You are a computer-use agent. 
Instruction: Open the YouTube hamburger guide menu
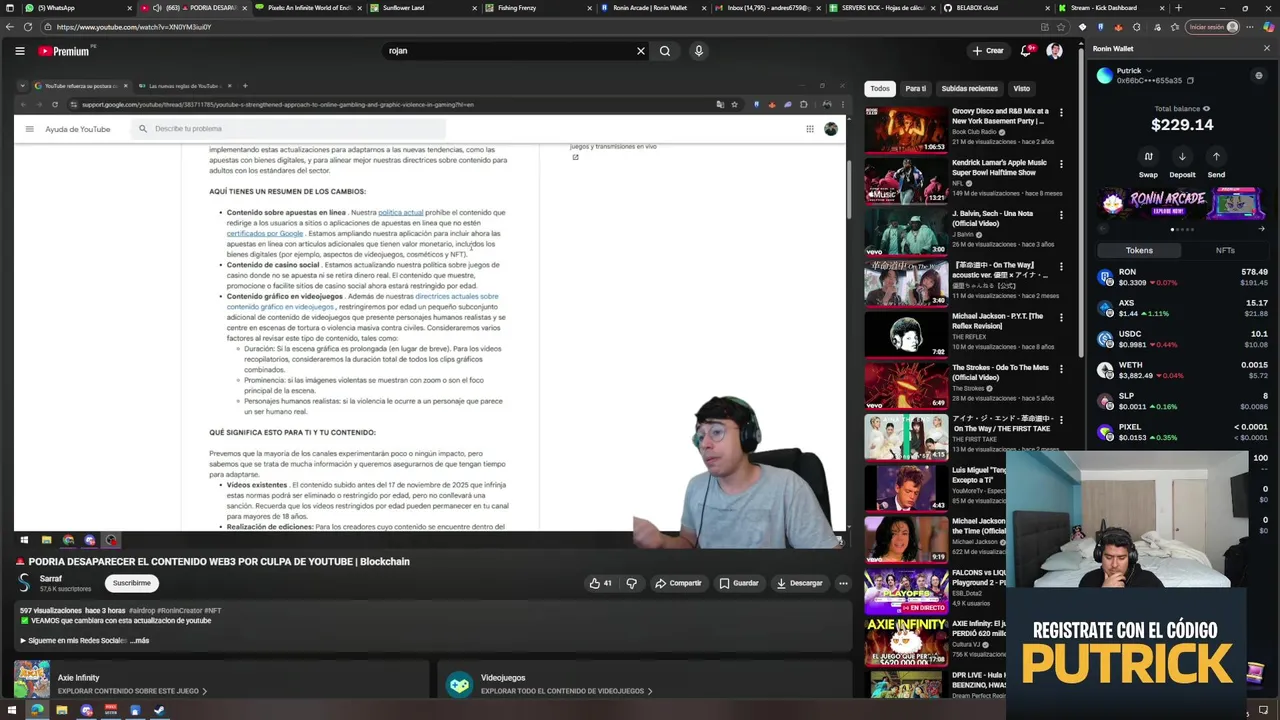(19, 51)
